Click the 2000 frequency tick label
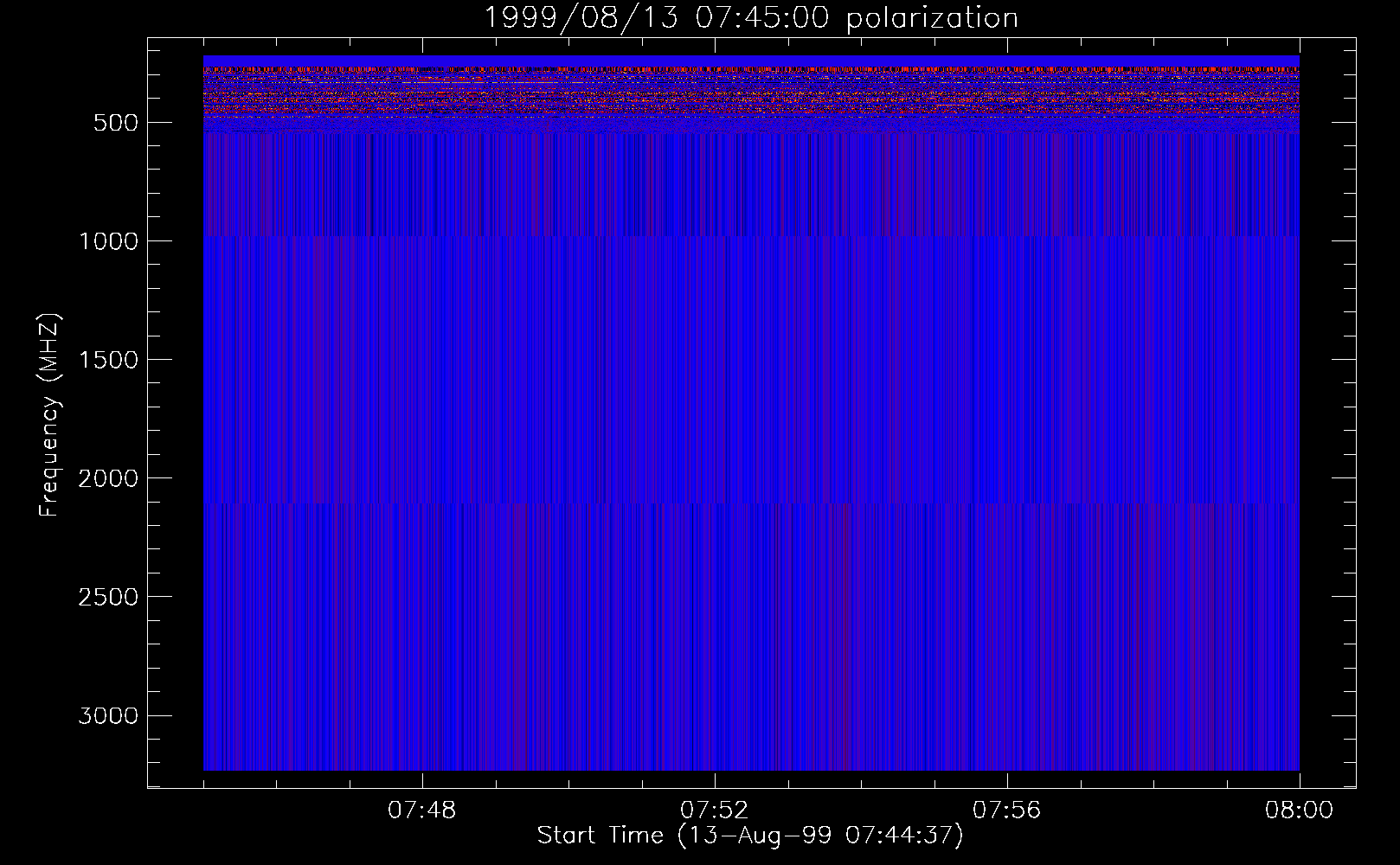Viewport: 1400px width, 865px height. click(x=108, y=478)
